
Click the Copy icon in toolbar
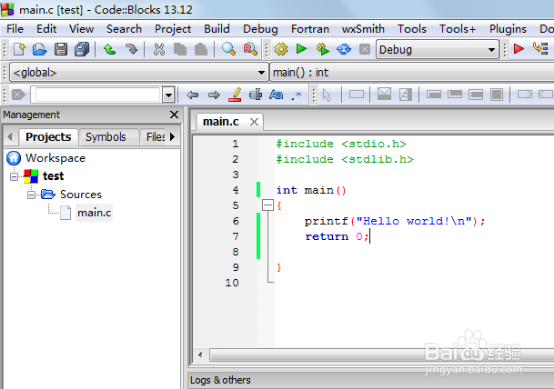click(x=180, y=49)
